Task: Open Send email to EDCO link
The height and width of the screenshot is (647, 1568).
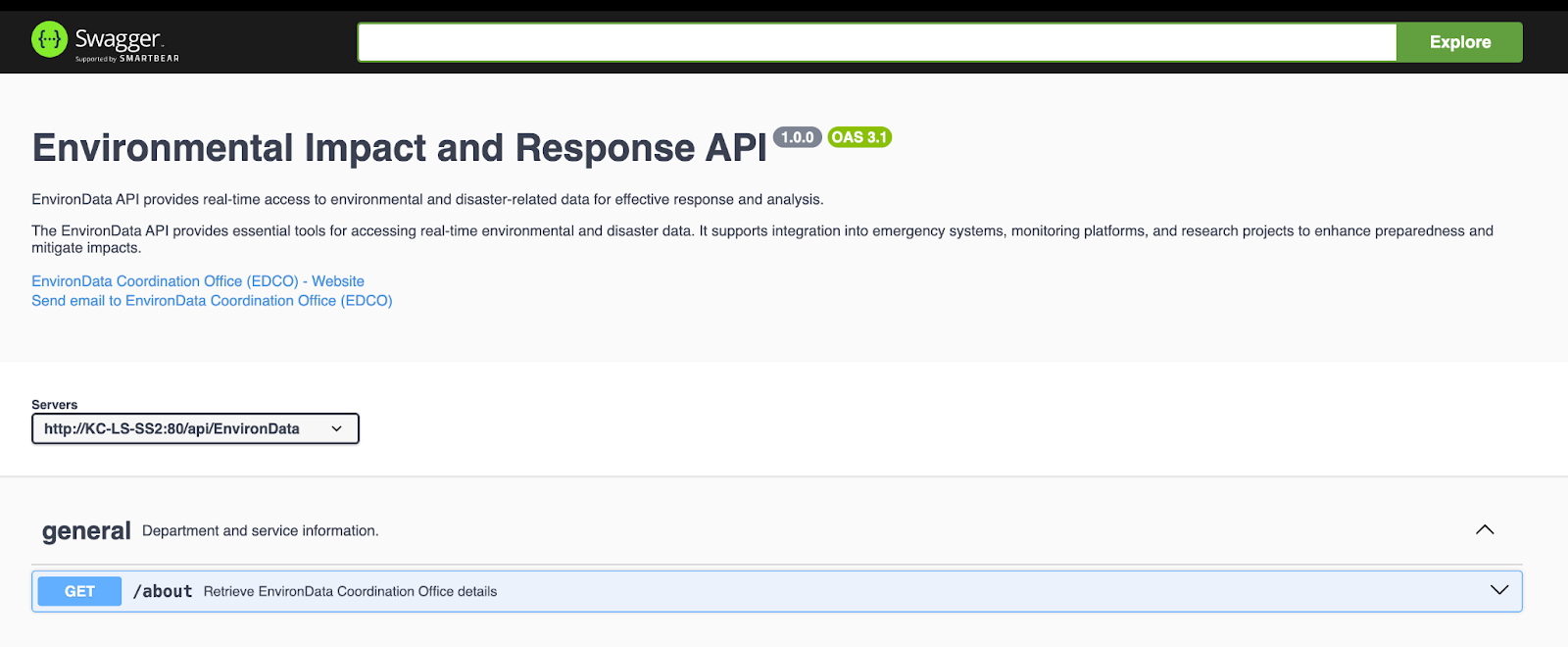Action: (x=212, y=301)
